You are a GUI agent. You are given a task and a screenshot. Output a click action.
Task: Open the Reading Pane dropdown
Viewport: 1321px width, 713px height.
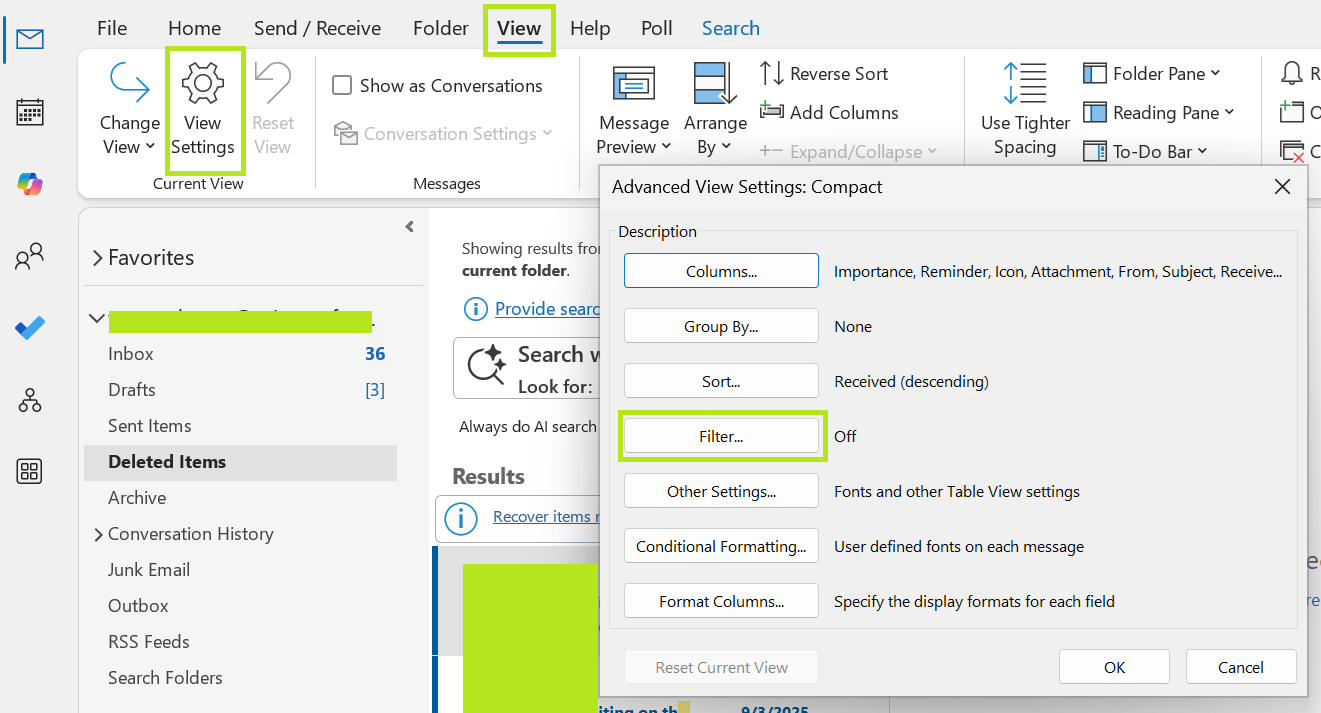pyautogui.click(x=1159, y=113)
